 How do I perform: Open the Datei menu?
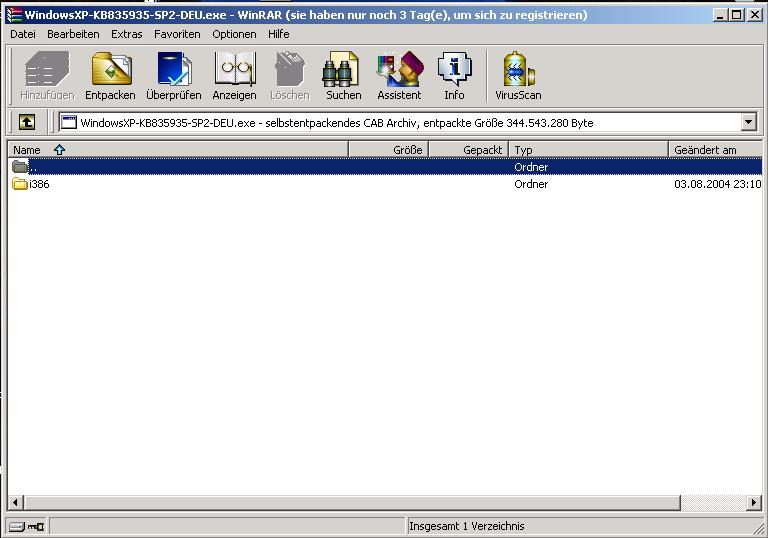(x=23, y=34)
